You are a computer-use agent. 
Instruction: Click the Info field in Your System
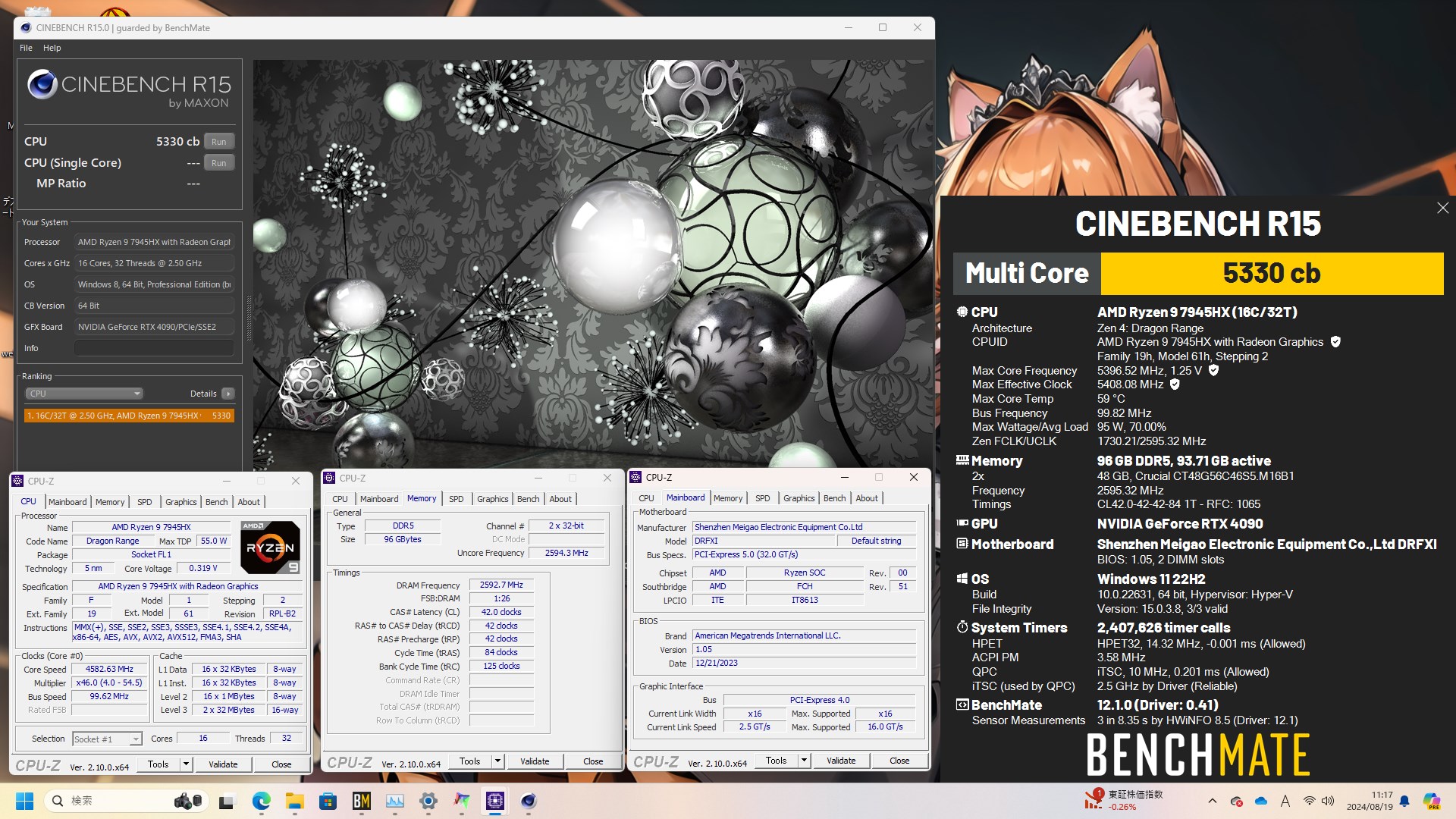click(154, 348)
